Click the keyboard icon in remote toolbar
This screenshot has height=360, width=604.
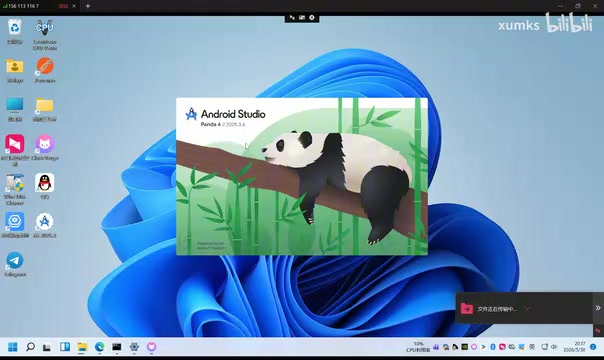pyautogui.click(x=302, y=18)
